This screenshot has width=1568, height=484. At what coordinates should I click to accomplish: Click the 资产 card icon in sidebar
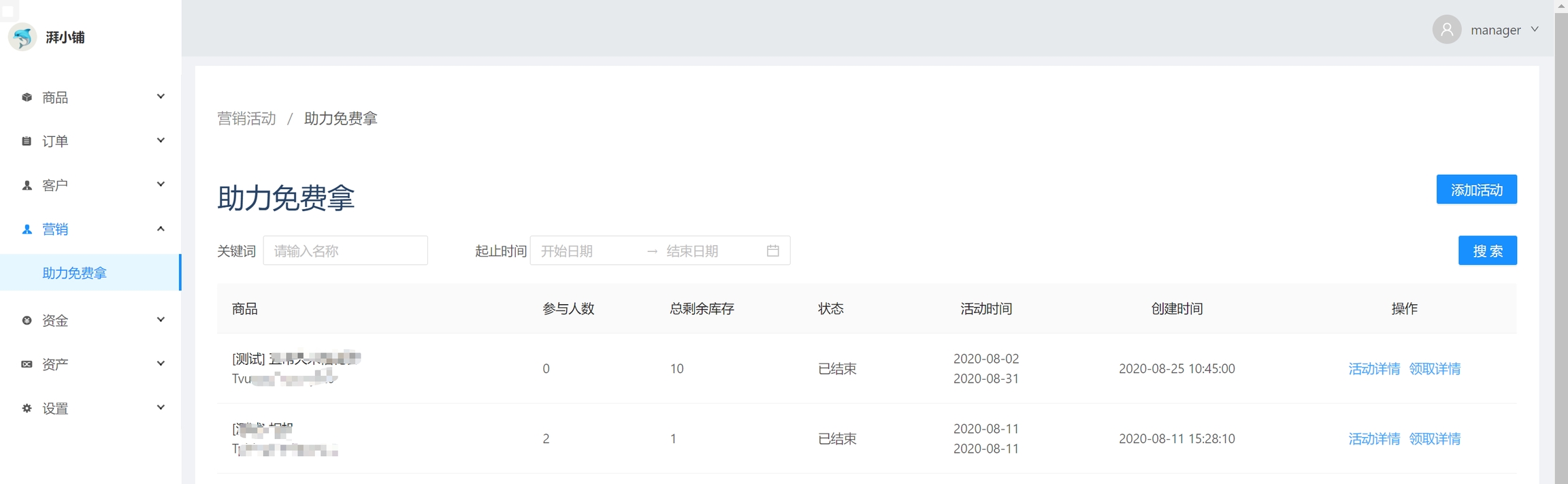coord(27,364)
